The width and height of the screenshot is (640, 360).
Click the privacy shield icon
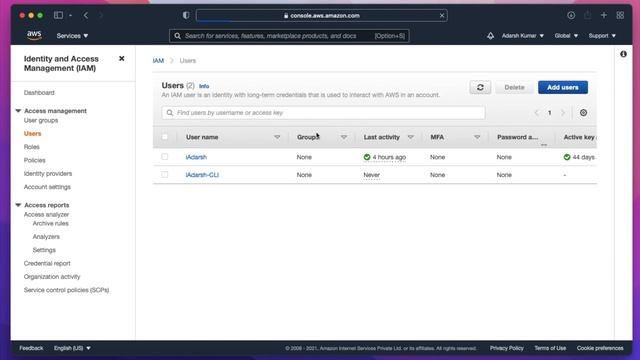[x=186, y=16]
